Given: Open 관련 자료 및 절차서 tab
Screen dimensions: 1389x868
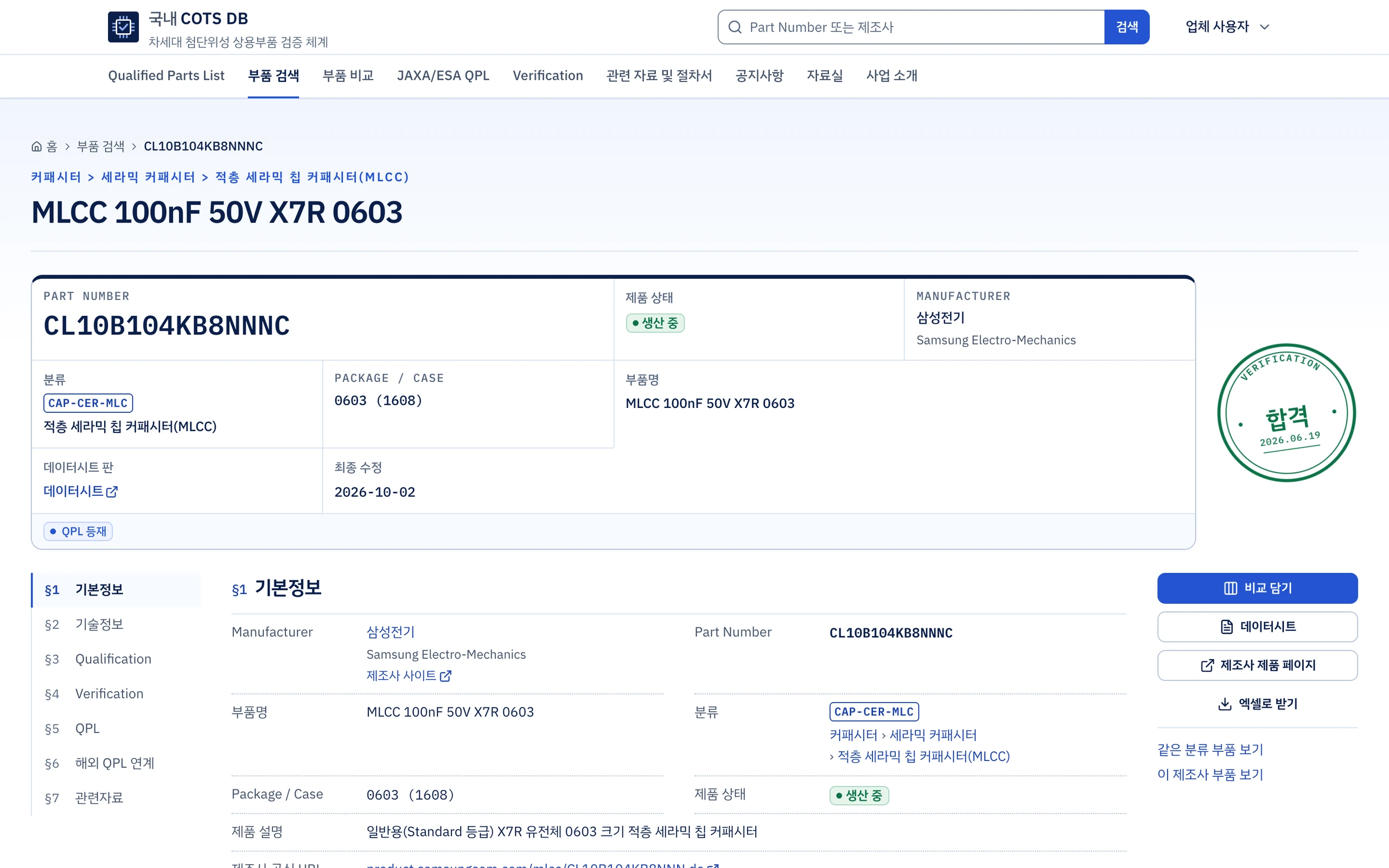Looking at the screenshot, I should click(x=659, y=75).
